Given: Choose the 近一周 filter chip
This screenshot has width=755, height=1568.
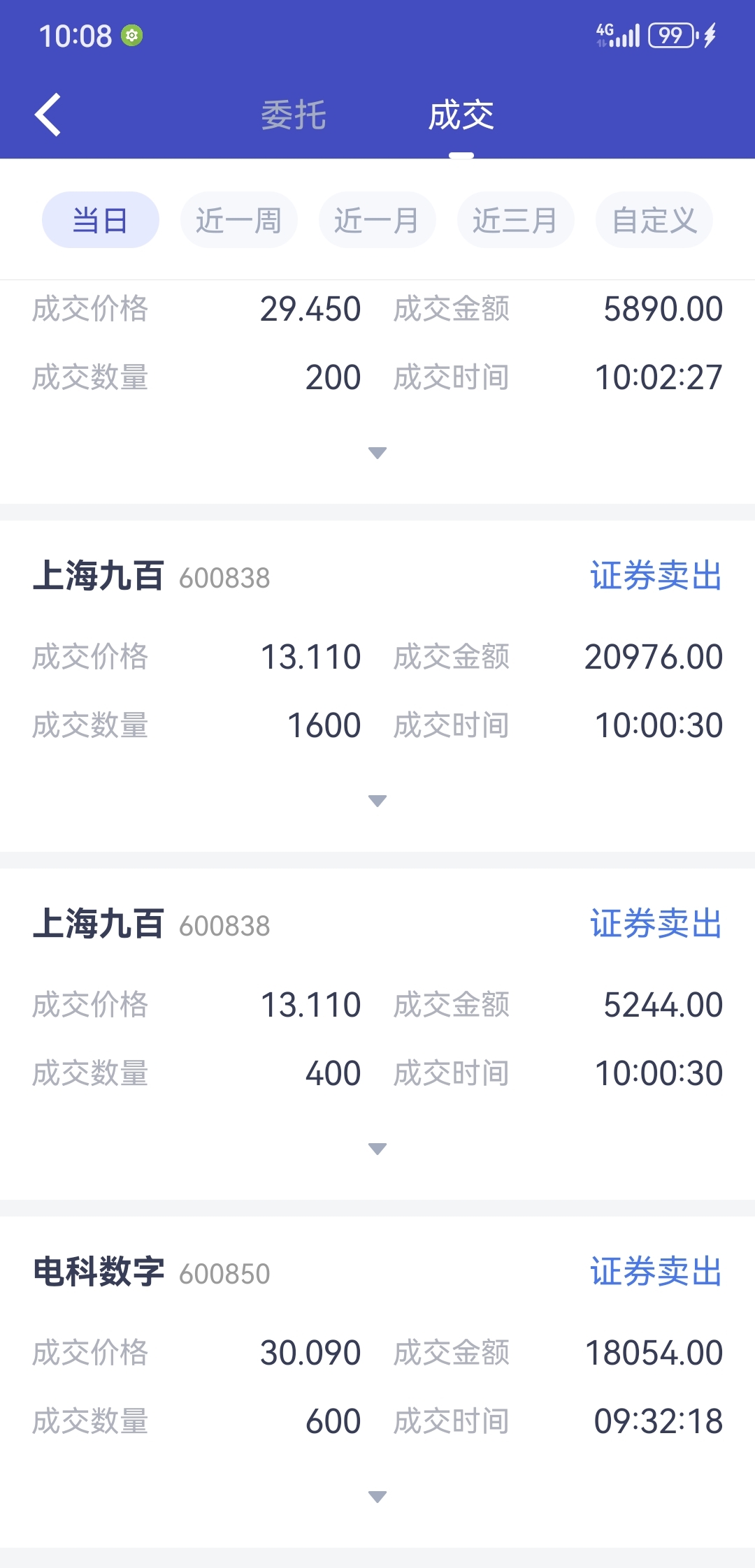Looking at the screenshot, I should pyautogui.click(x=238, y=220).
